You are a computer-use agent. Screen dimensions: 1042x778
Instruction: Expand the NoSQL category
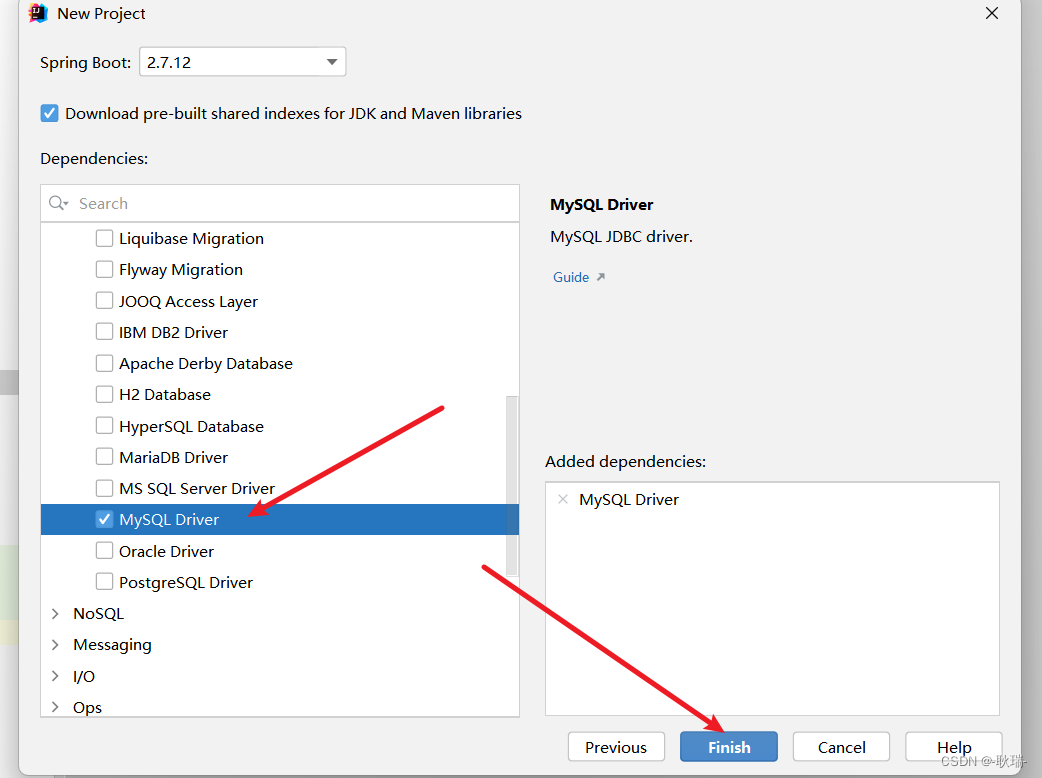point(55,613)
